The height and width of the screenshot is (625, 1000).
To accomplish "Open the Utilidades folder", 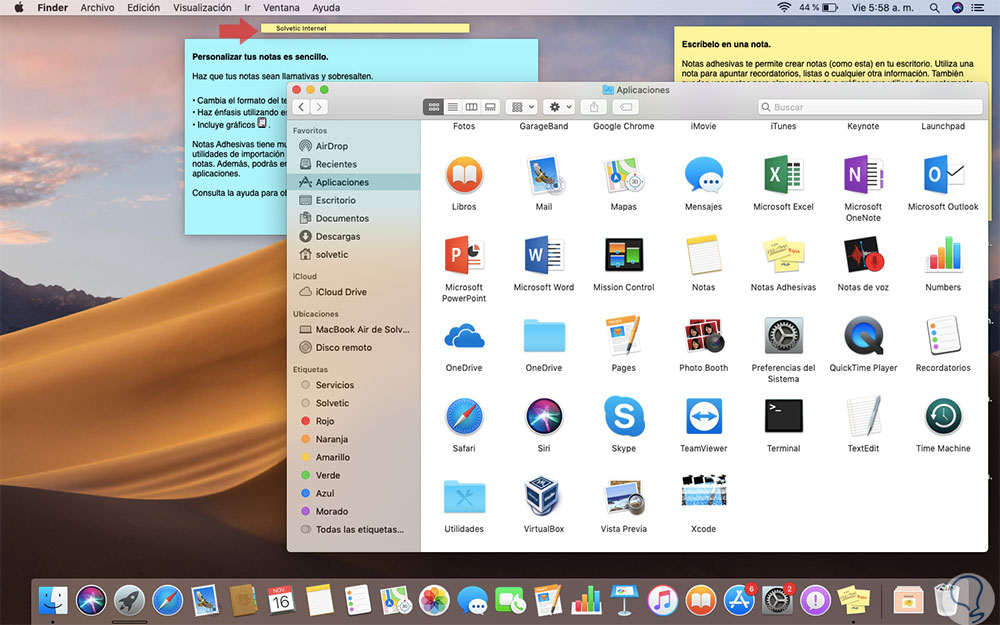I will [464, 497].
